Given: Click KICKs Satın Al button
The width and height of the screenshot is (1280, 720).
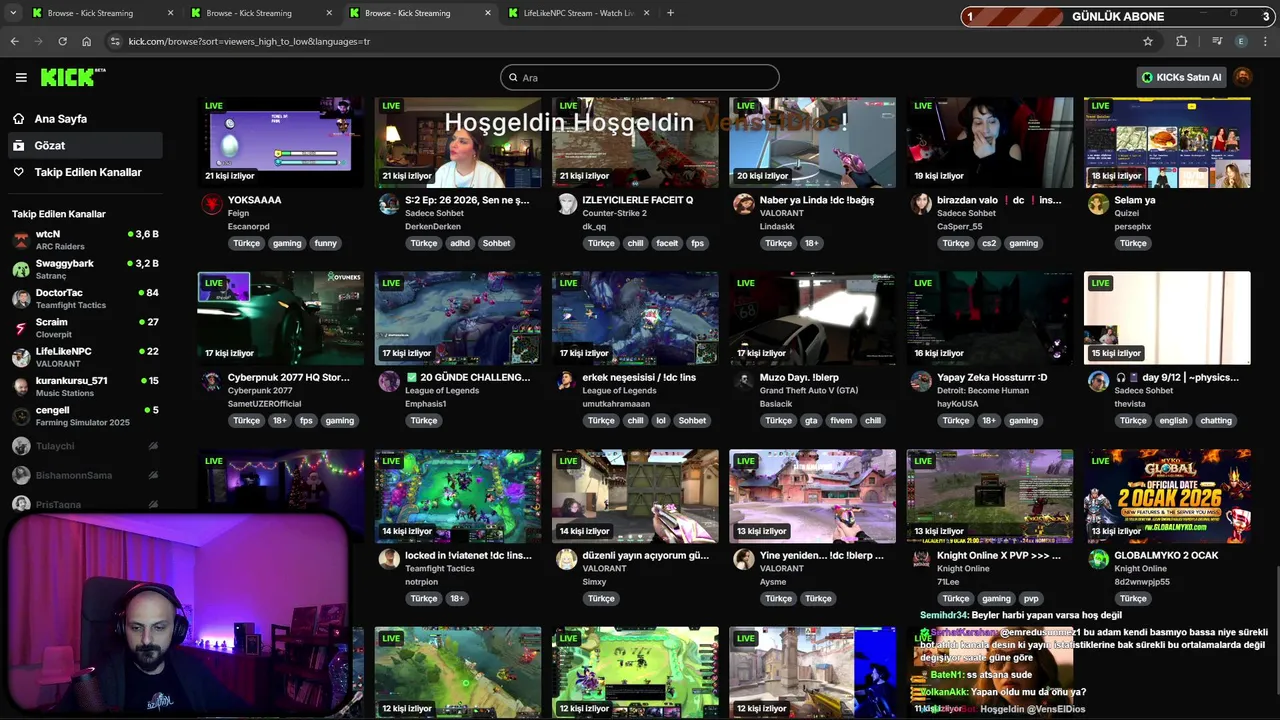Looking at the screenshot, I should [x=1182, y=77].
